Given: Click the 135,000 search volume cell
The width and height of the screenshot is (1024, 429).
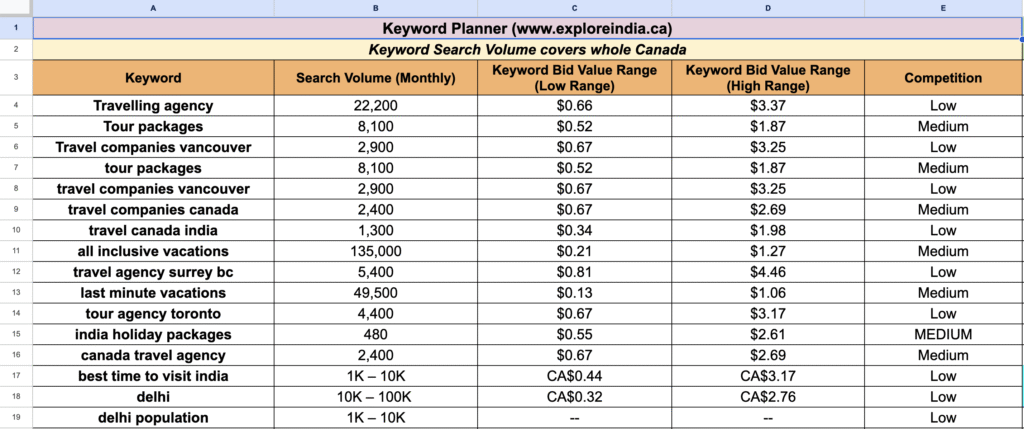Looking at the screenshot, I should coord(375,251).
